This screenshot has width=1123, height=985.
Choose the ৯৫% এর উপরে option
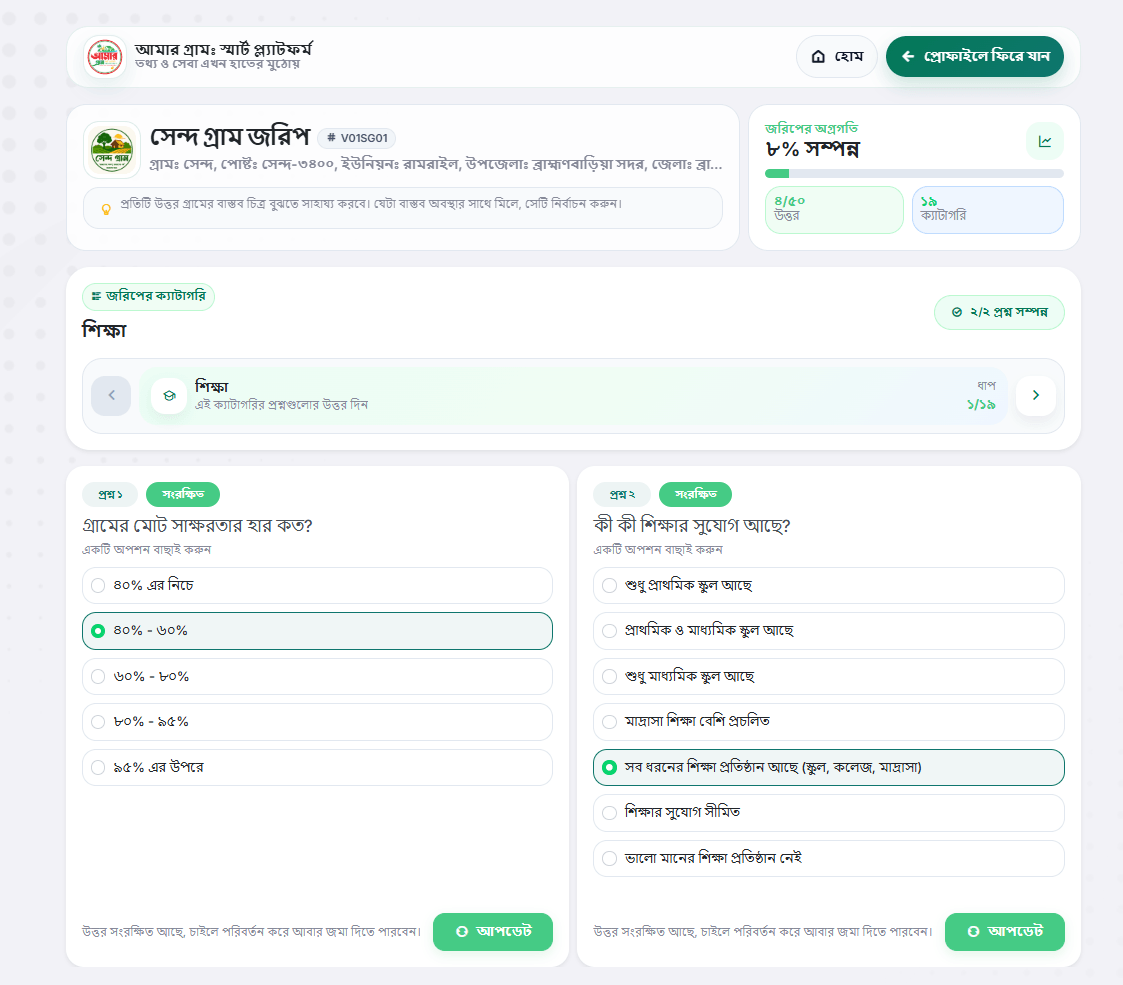(x=317, y=767)
